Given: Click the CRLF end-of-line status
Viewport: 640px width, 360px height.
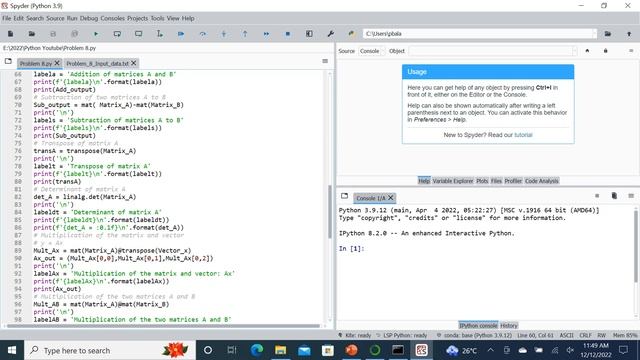Looking at the screenshot, I should point(585,335).
